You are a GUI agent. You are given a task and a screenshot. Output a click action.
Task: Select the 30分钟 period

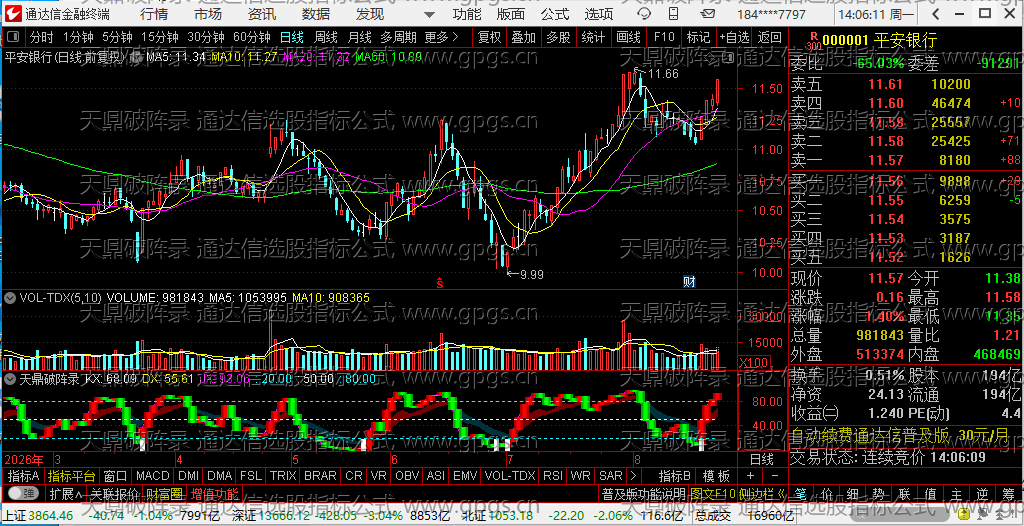pyautogui.click(x=206, y=37)
